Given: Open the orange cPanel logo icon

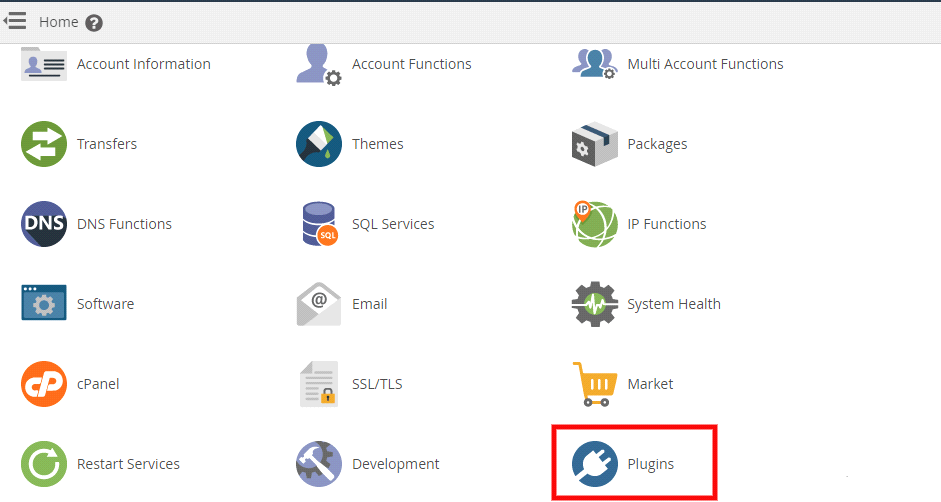Looking at the screenshot, I should coord(44,384).
